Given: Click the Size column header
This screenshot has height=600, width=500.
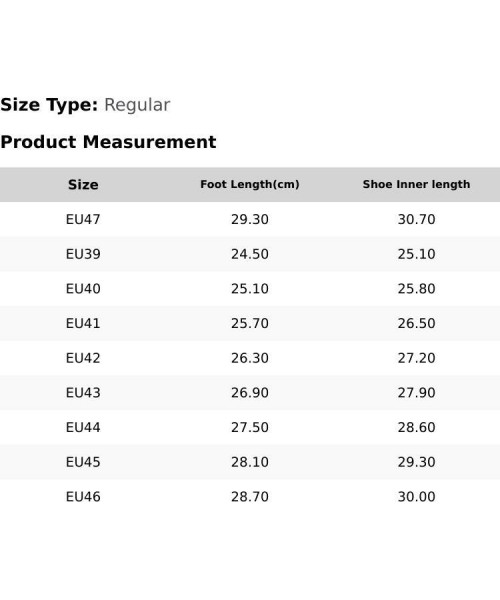Looking at the screenshot, I should pyautogui.click(x=83, y=185).
